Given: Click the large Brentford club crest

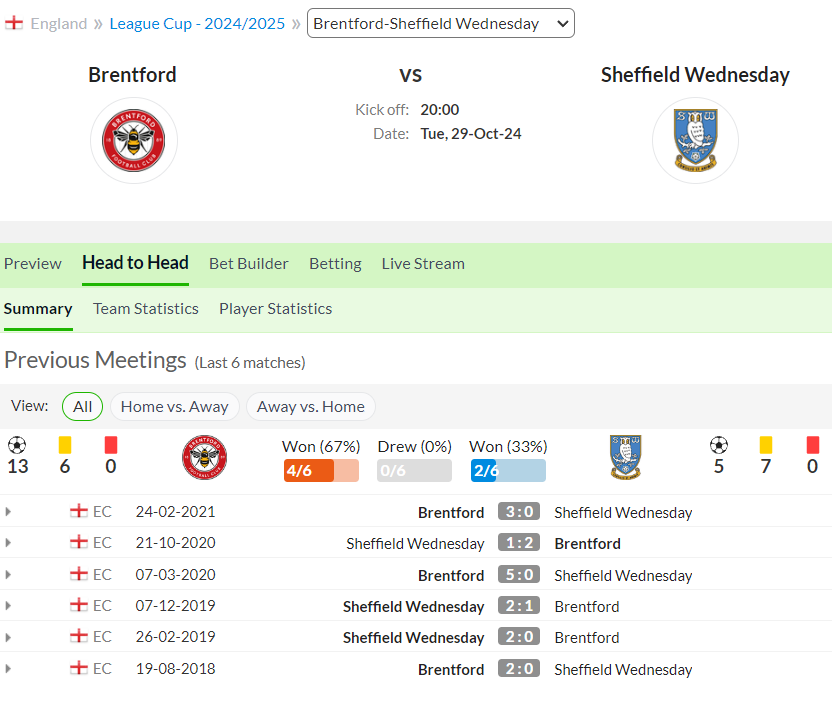Looking at the screenshot, I should pyautogui.click(x=134, y=141).
